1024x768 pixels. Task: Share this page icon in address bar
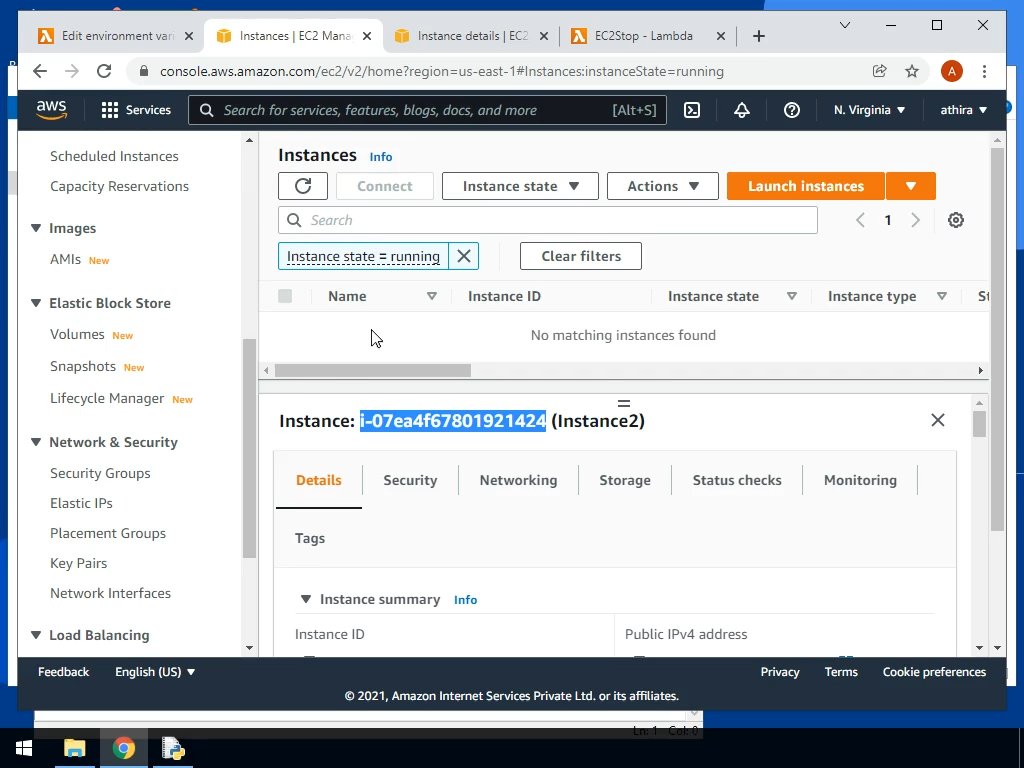click(x=880, y=71)
